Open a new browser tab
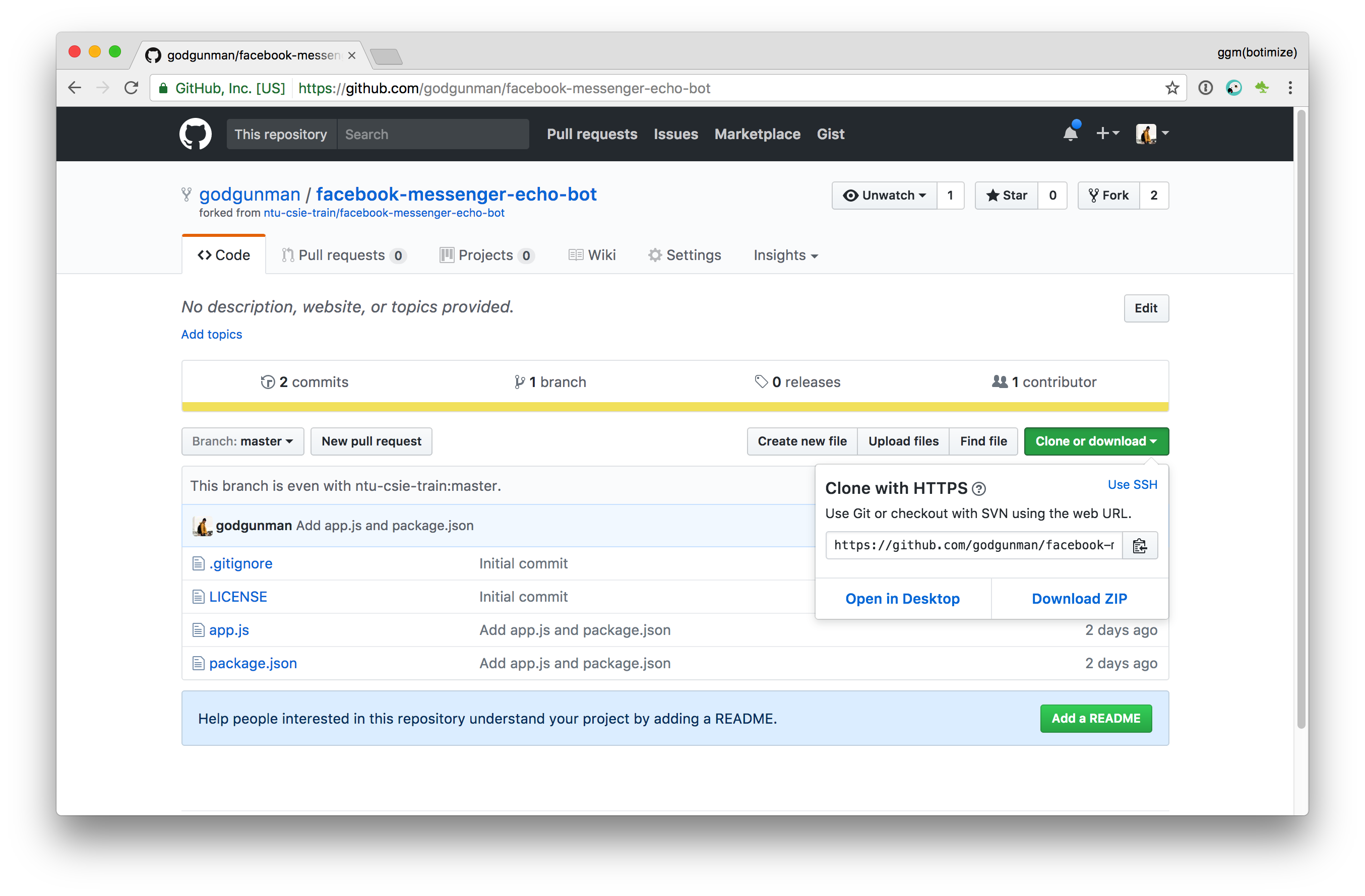1365x896 pixels. [387, 56]
